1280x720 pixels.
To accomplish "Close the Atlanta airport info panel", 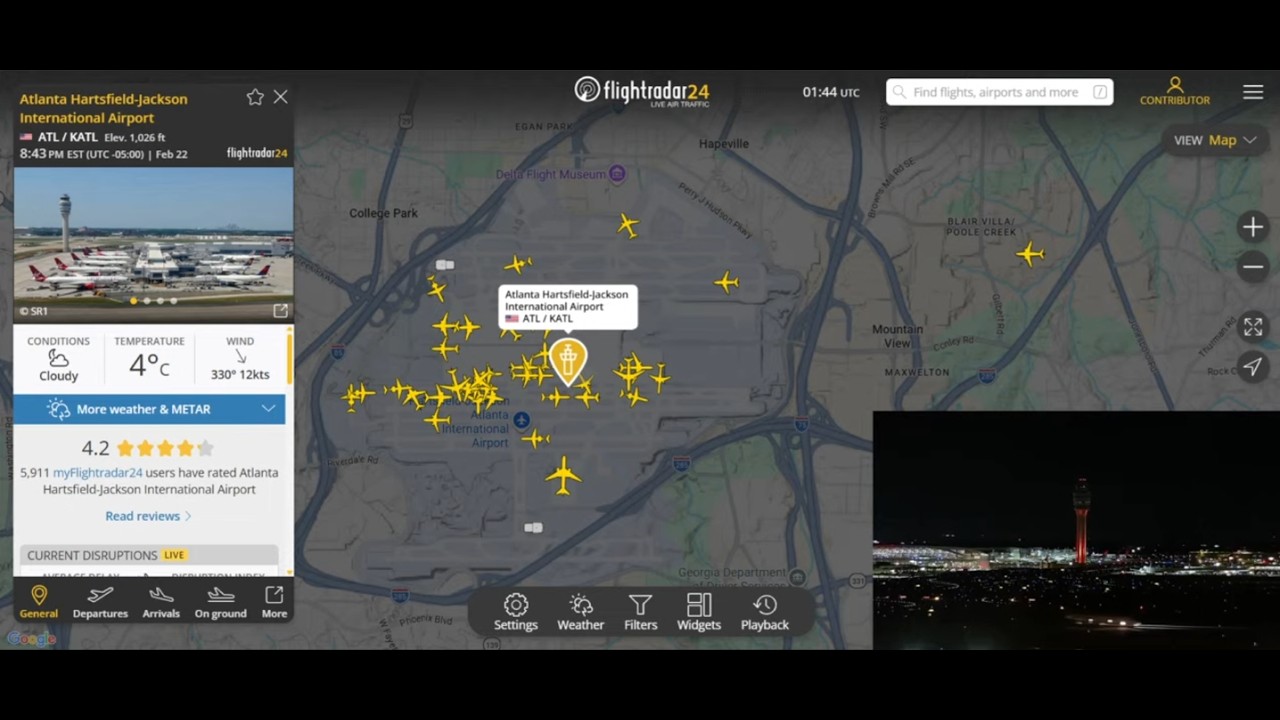I will click(281, 97).
